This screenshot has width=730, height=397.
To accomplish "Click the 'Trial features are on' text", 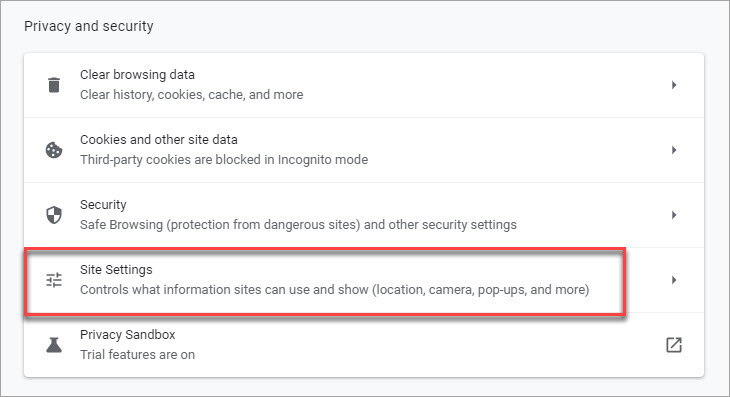I will [137, 355].
